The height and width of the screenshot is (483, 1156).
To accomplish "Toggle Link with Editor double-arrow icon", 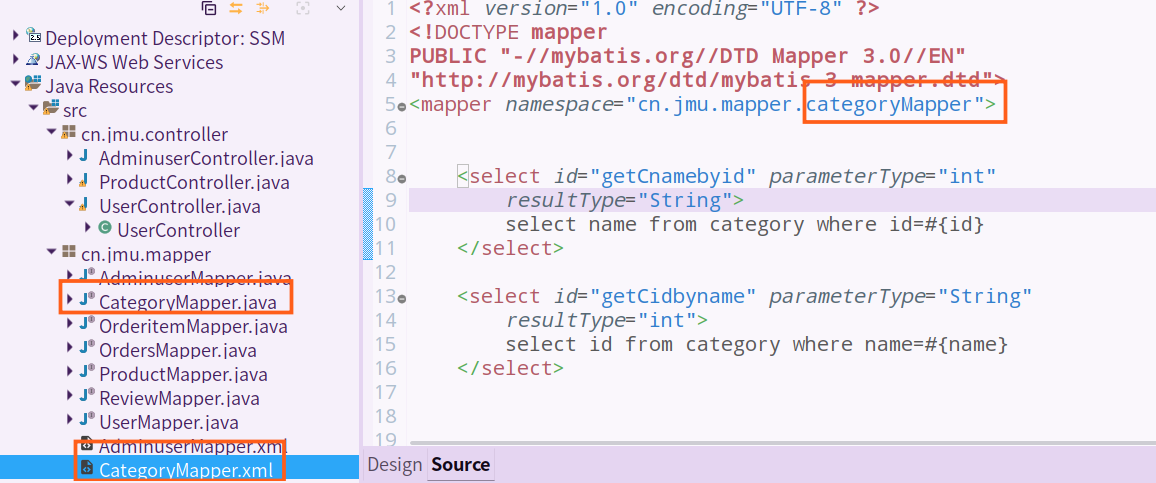I will coord(236,8).
